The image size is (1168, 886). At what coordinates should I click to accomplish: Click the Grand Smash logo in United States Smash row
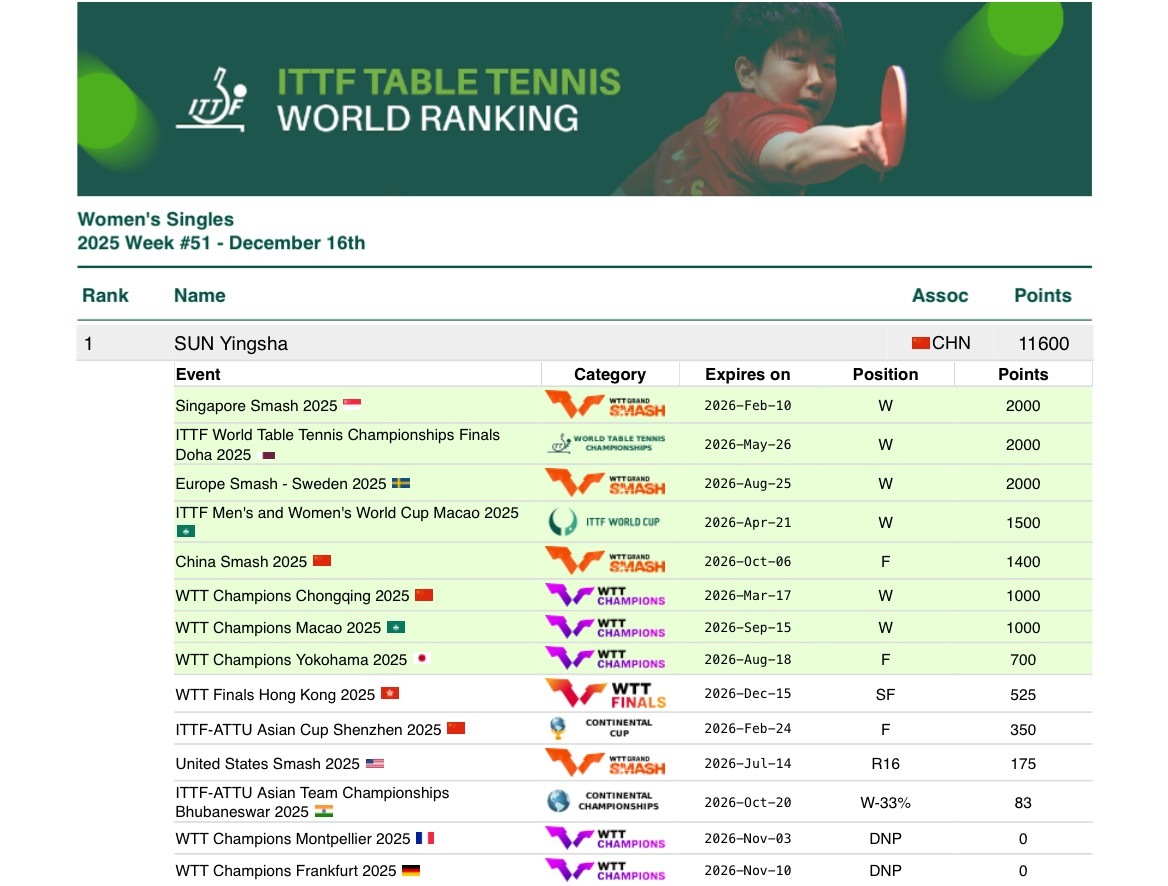[x=605, y=763]
